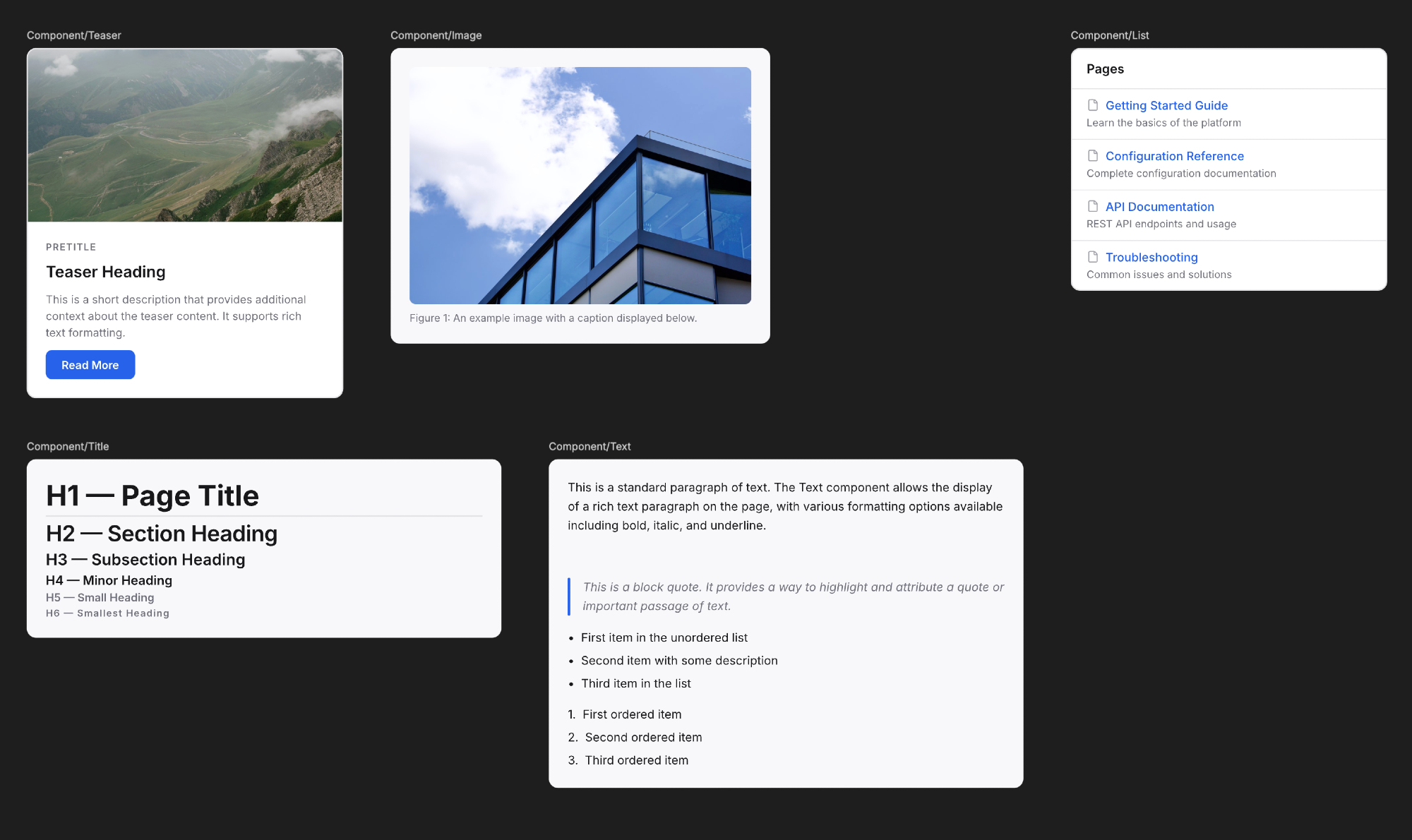Click the Teaser Heading text
The height and width of the screenshot is (840, 1412).
[x=106, y=272]
